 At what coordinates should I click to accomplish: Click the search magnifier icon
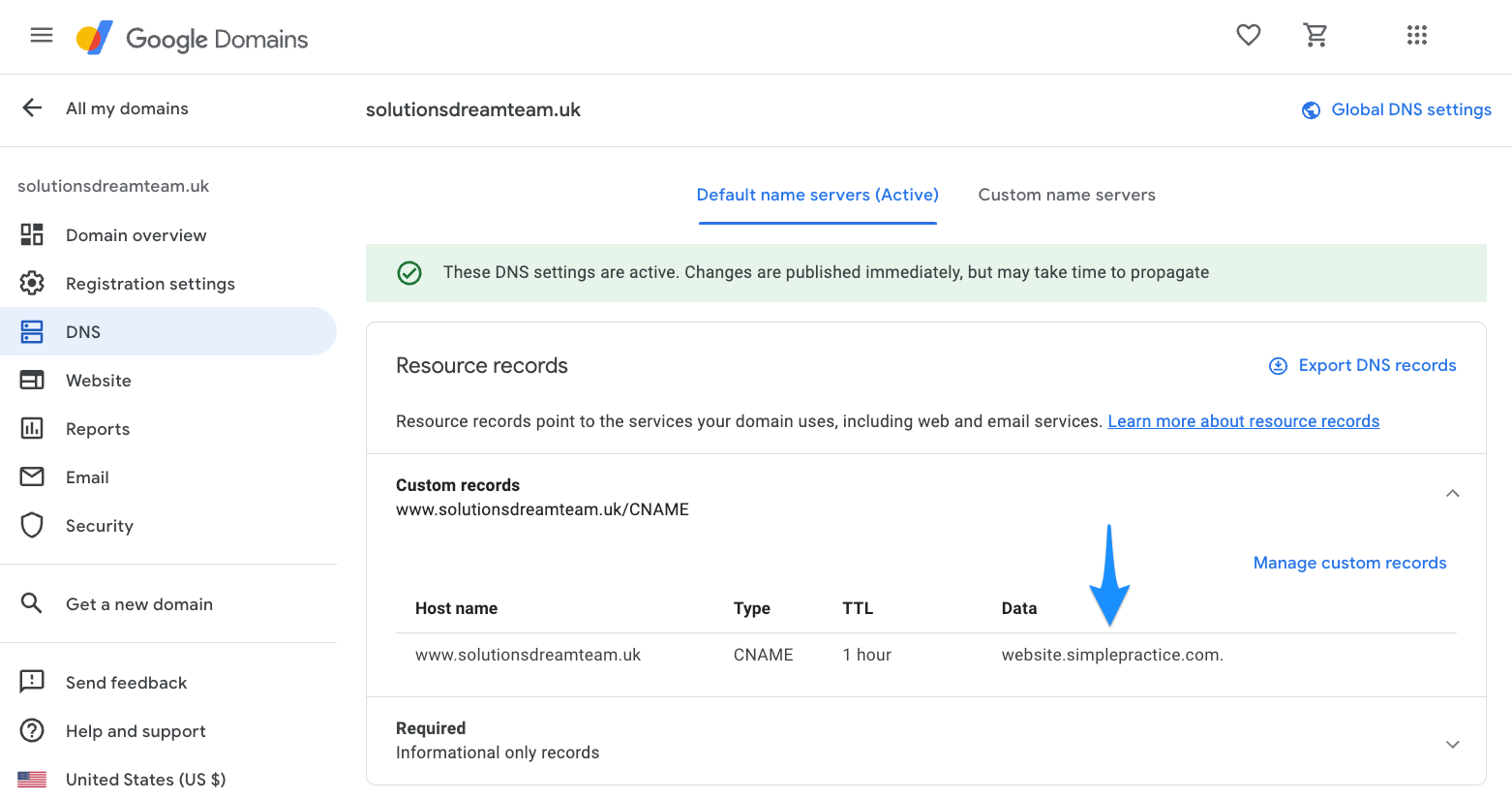tap(32, 603)
